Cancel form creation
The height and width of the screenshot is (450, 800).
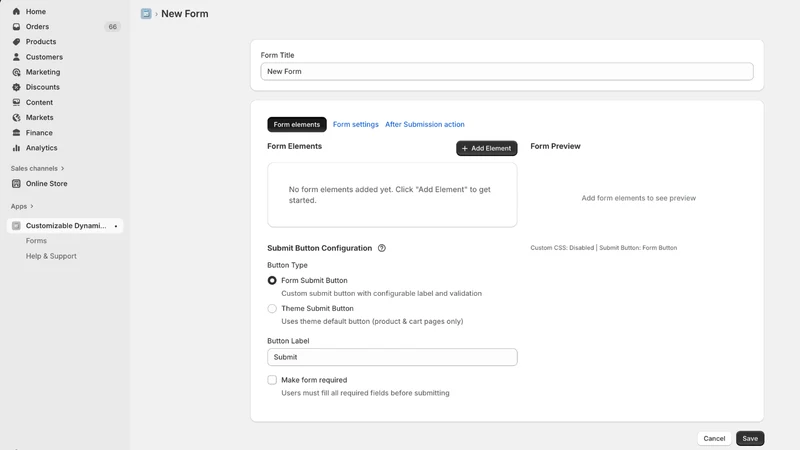[714, 438]
